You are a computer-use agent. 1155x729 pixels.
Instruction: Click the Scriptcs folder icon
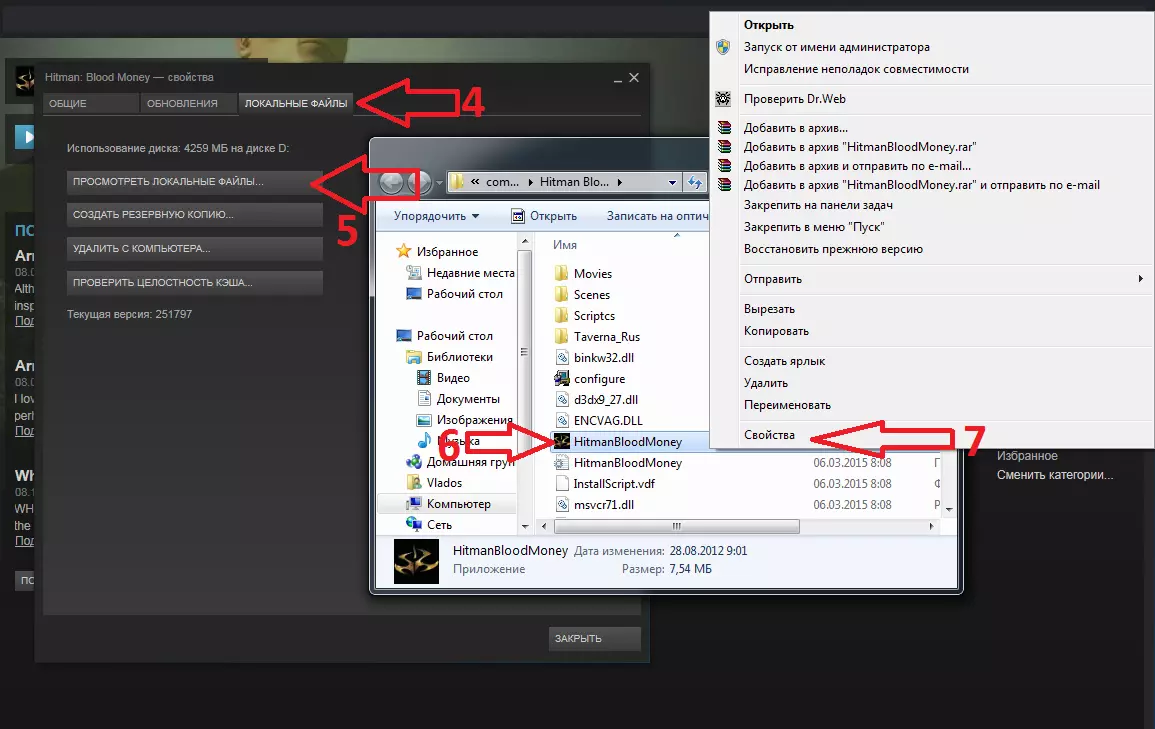(x=561, y=315)
